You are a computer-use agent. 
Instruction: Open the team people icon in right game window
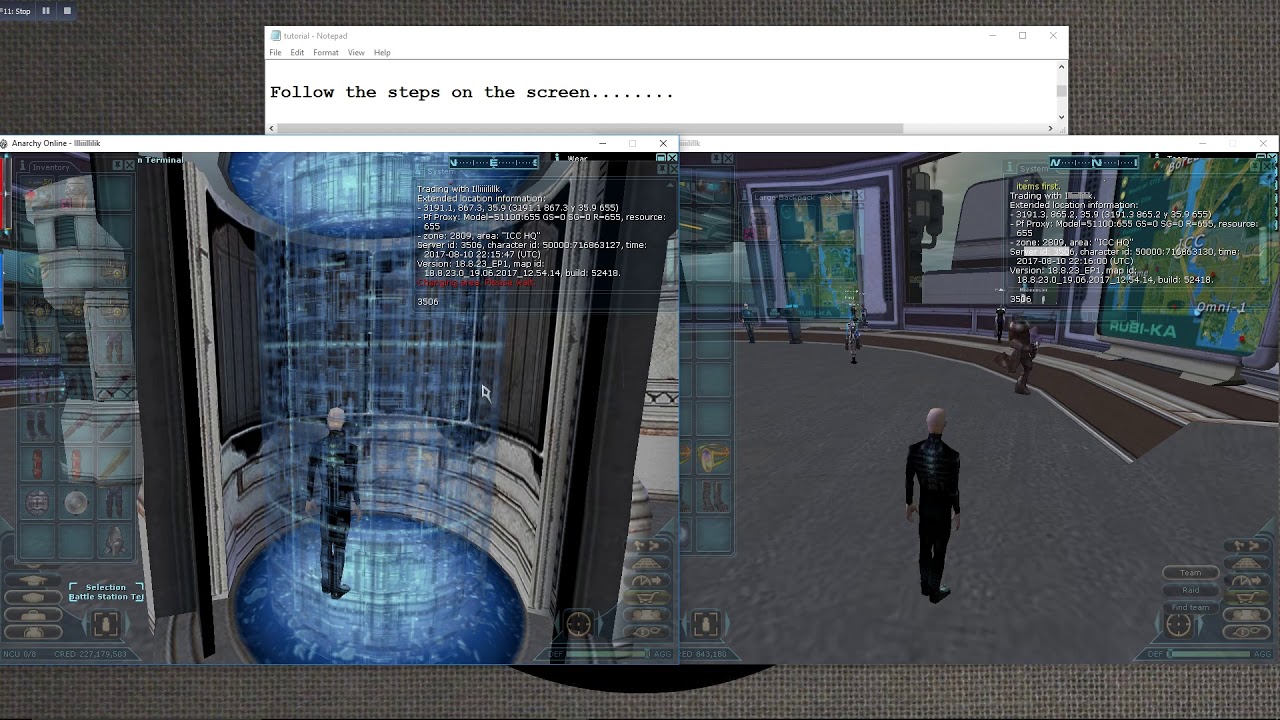coord(1247,615)
